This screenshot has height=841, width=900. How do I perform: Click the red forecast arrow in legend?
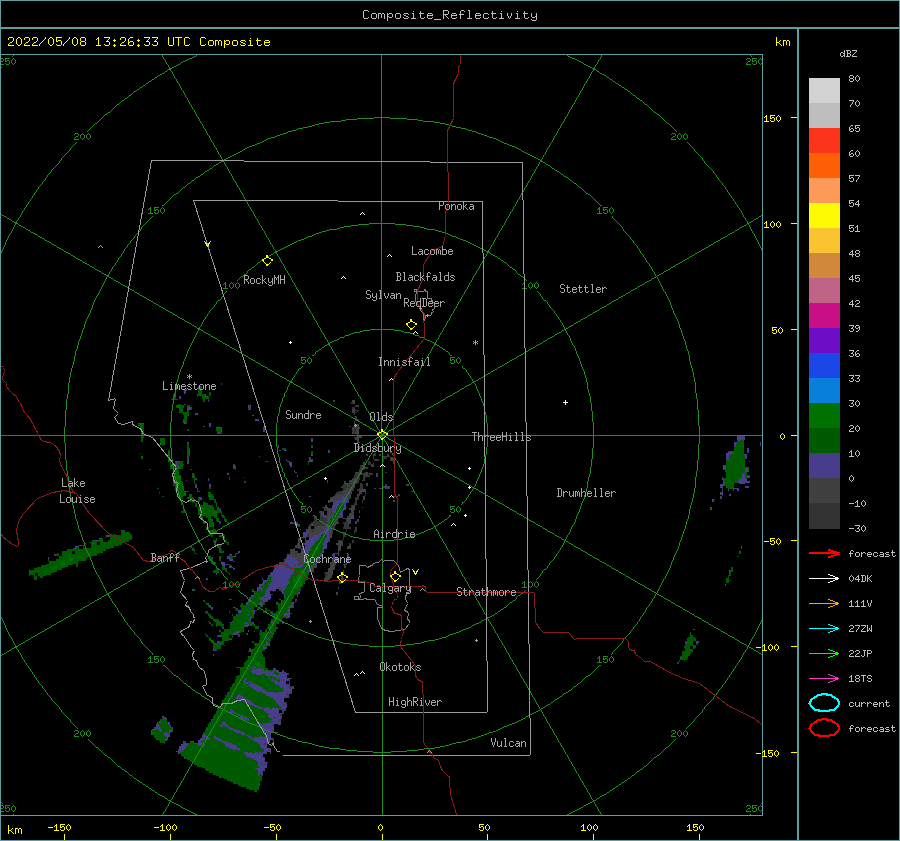pos(824,553)
